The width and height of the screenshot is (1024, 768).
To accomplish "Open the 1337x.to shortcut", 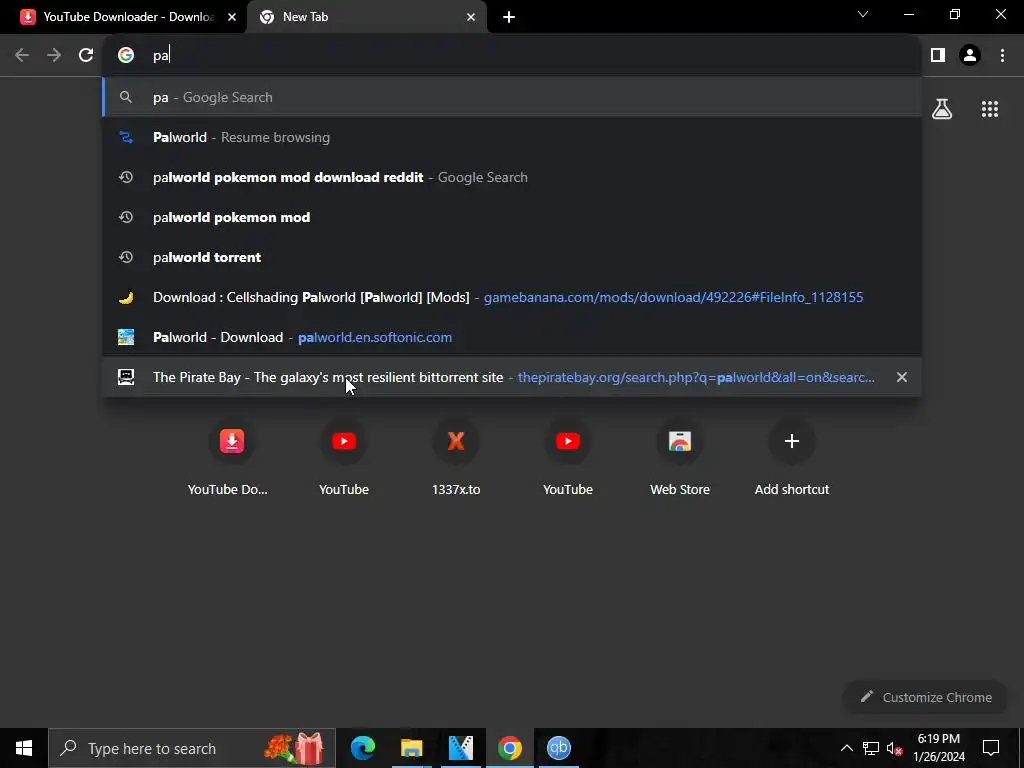I will point(456,458).
